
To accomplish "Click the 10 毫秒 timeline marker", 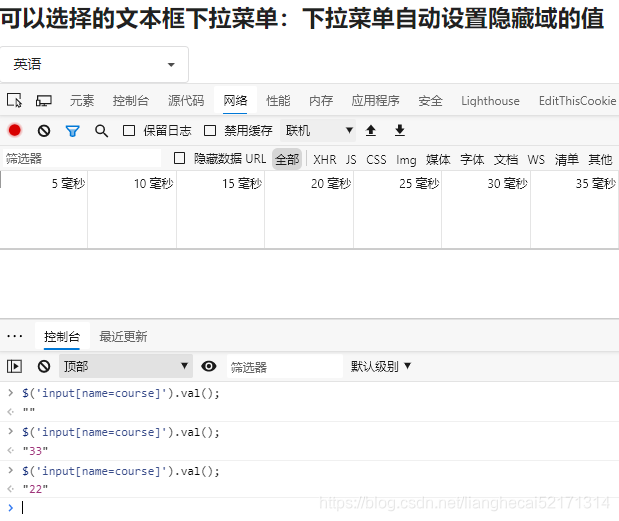I will [154, 183].
